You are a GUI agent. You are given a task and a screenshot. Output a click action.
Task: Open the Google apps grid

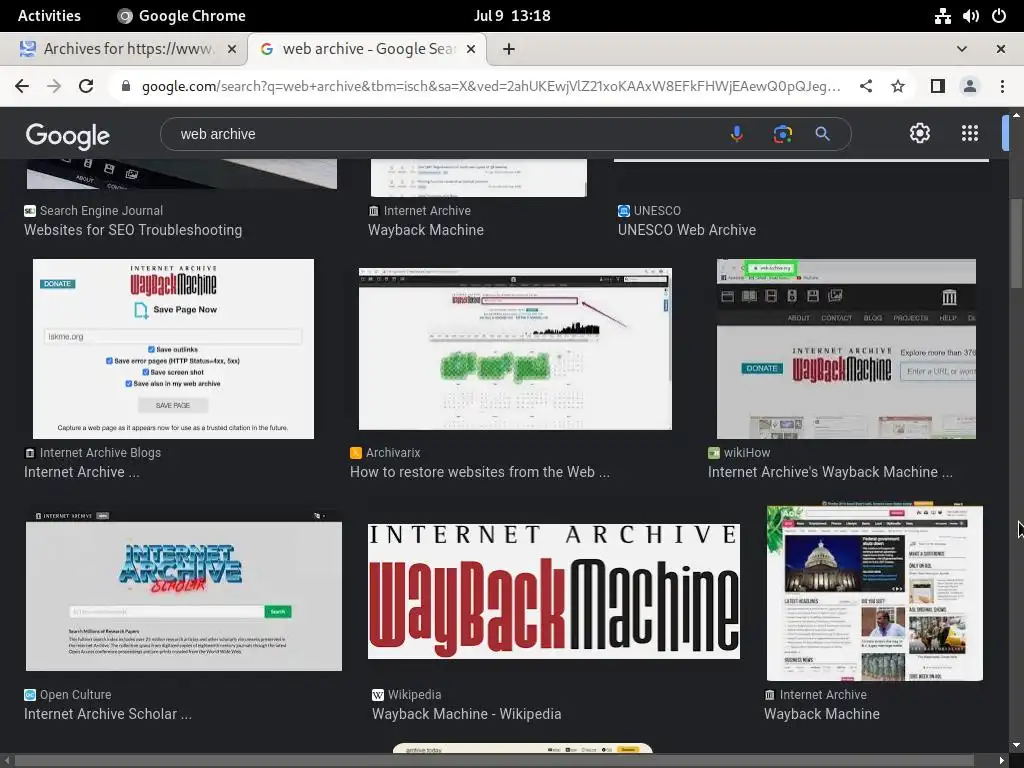[970, 133]
